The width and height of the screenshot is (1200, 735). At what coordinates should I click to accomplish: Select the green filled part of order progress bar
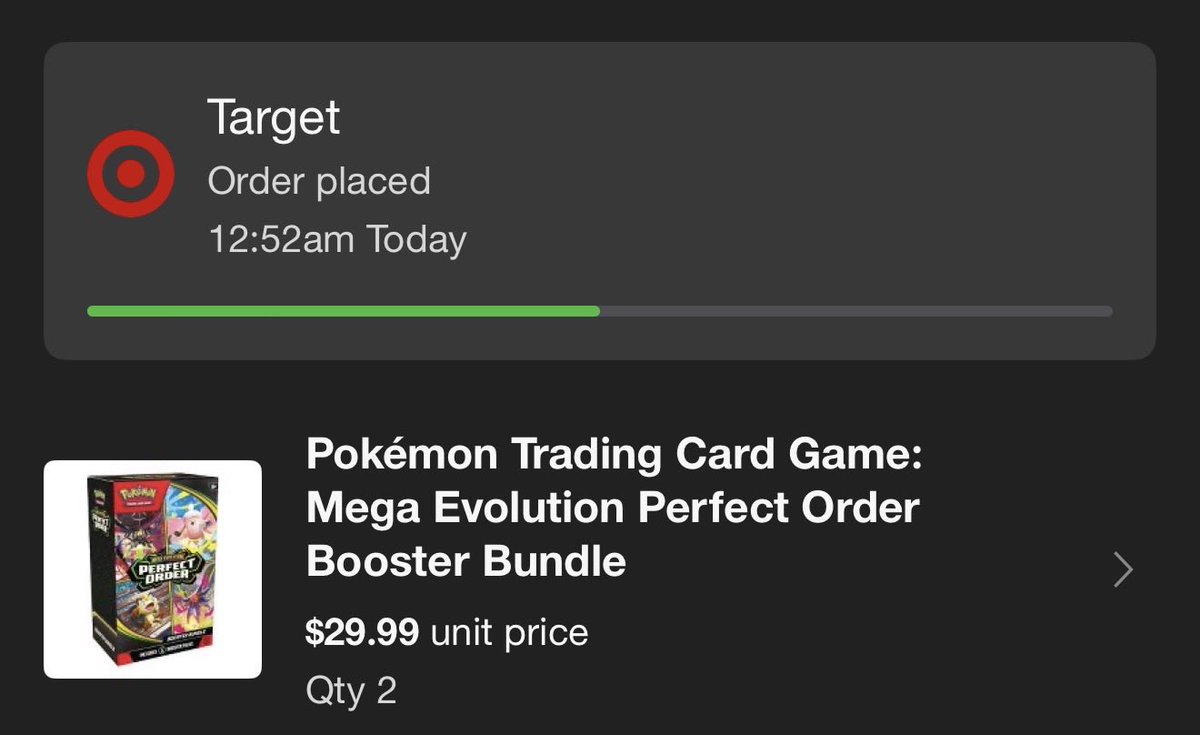(344, 311)
